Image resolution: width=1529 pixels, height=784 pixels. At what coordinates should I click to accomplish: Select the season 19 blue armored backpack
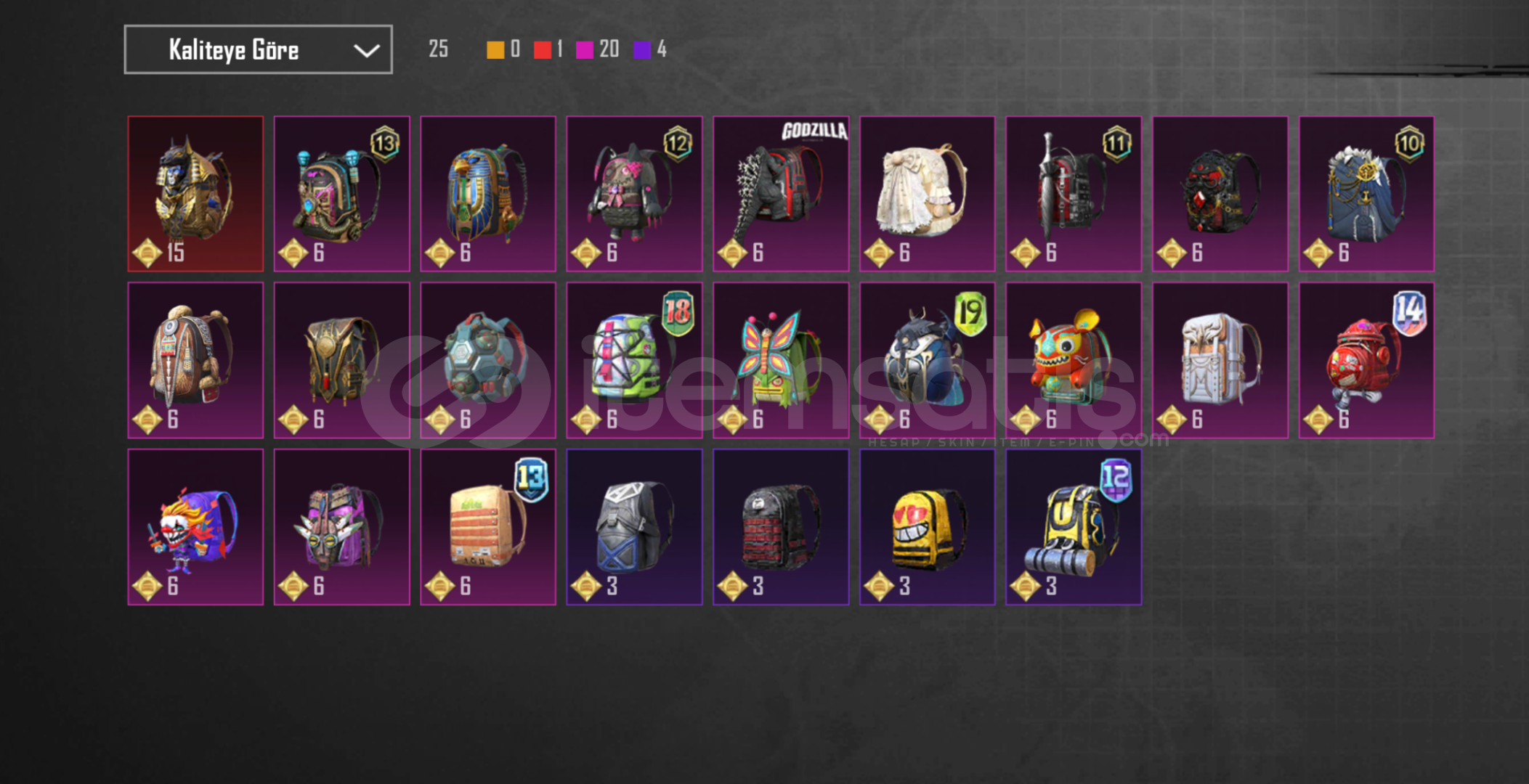(927, 360)
